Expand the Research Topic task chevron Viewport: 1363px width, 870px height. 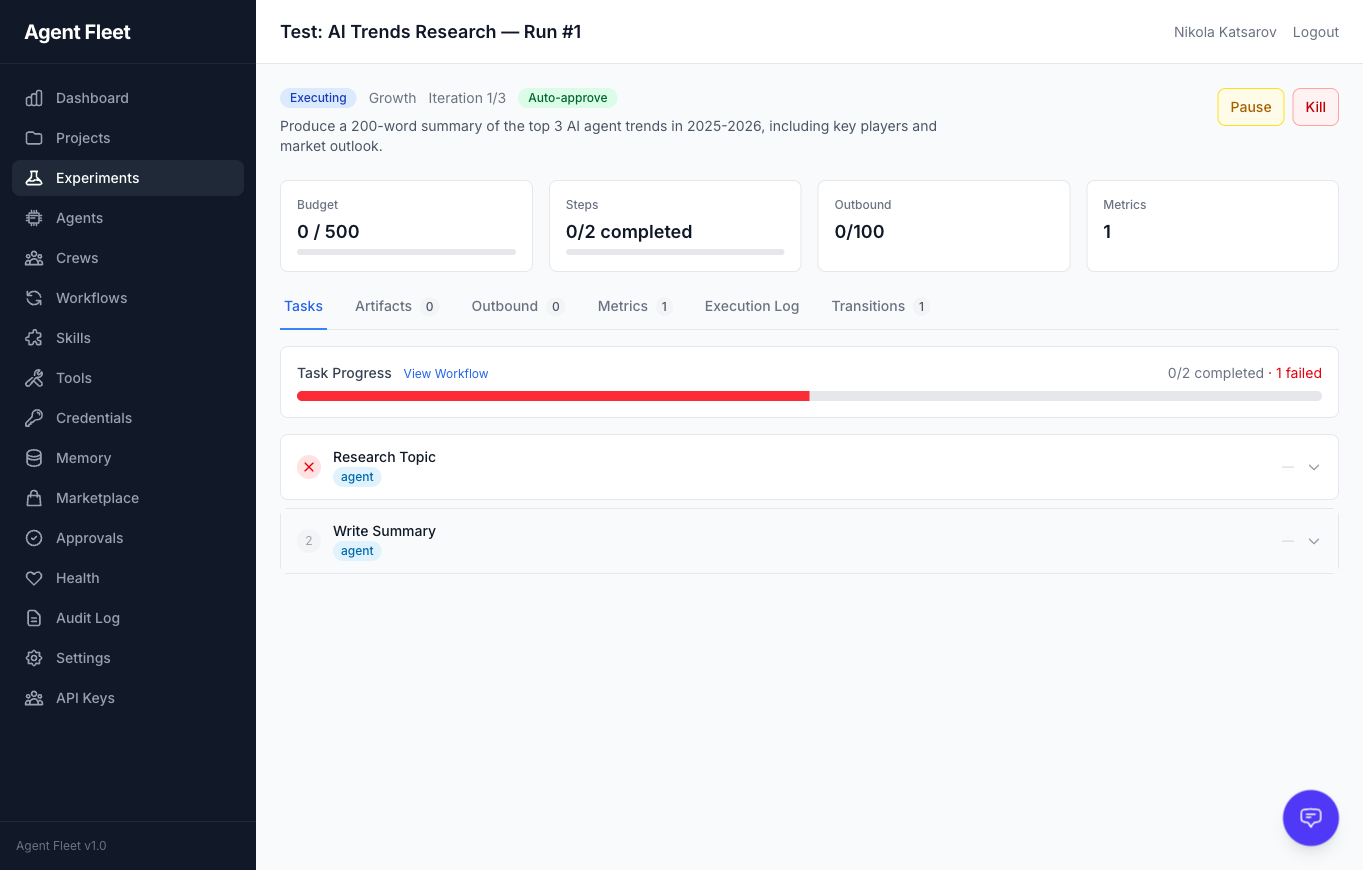pos(1314,467)
